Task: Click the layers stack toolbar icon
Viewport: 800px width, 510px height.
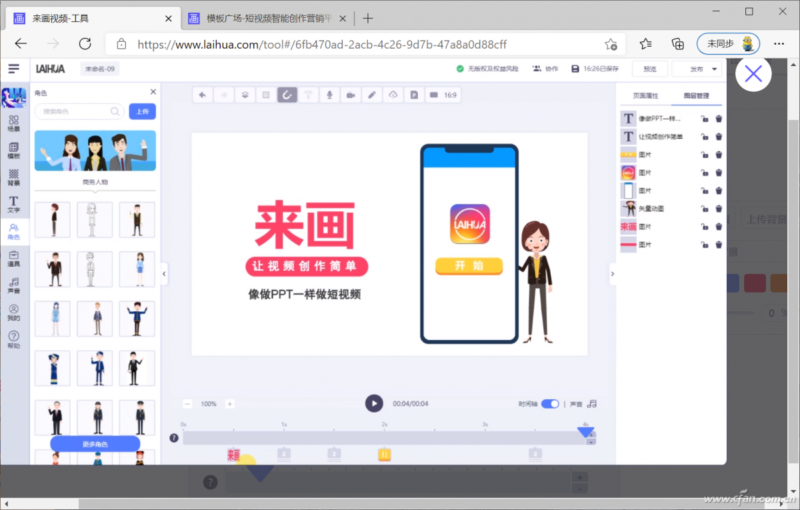Action: click(x=245, y=95)
